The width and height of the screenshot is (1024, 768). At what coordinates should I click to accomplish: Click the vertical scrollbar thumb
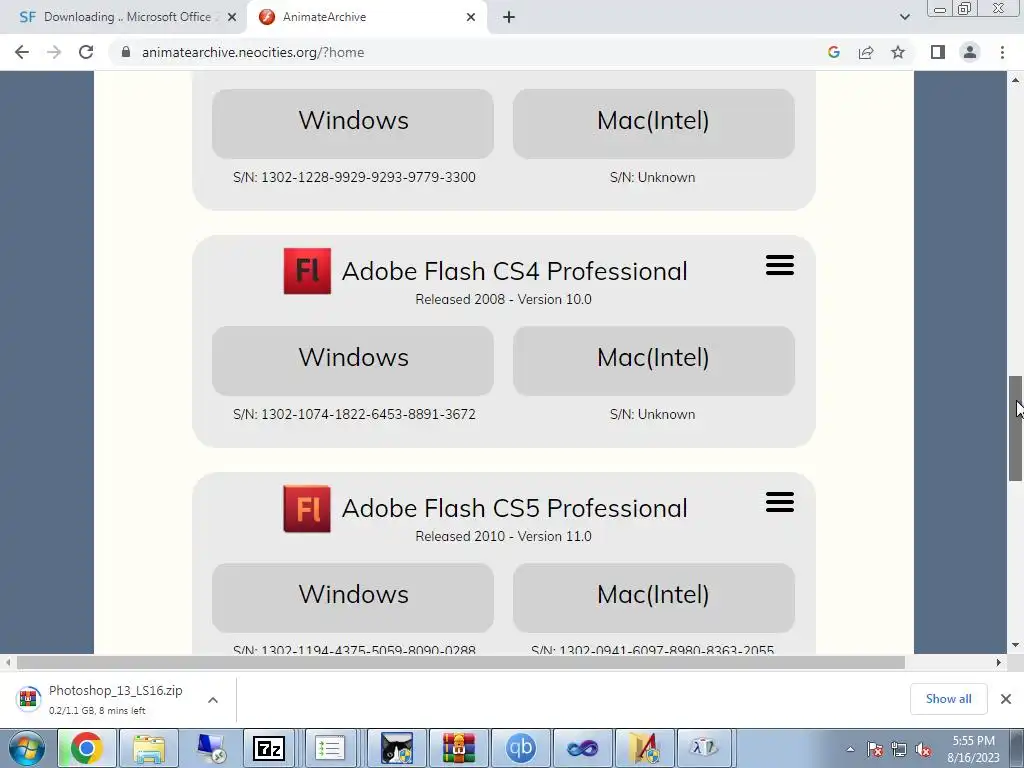coord(1015,428)
